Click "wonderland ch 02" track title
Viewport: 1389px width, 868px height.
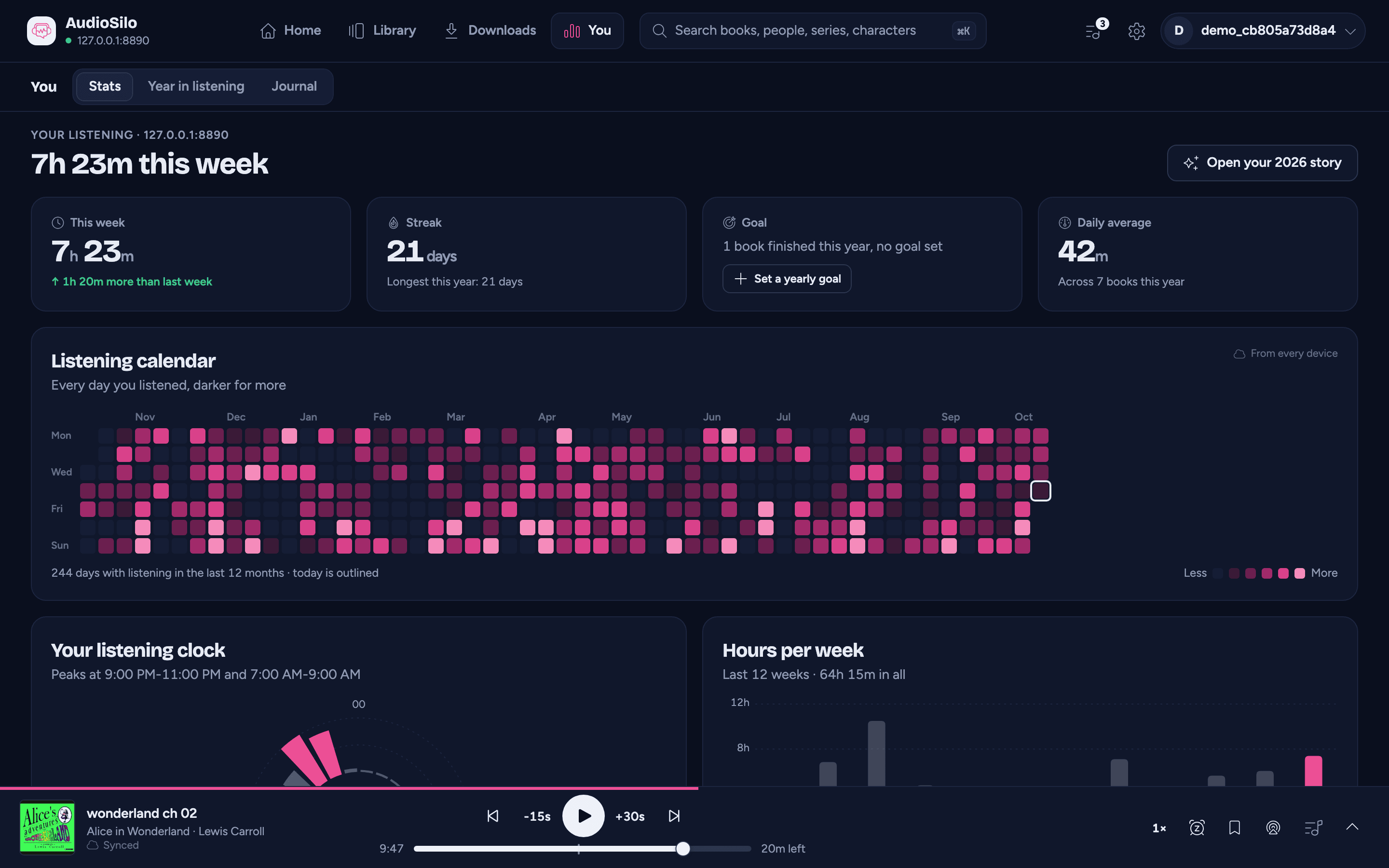(x=142, y=813)
